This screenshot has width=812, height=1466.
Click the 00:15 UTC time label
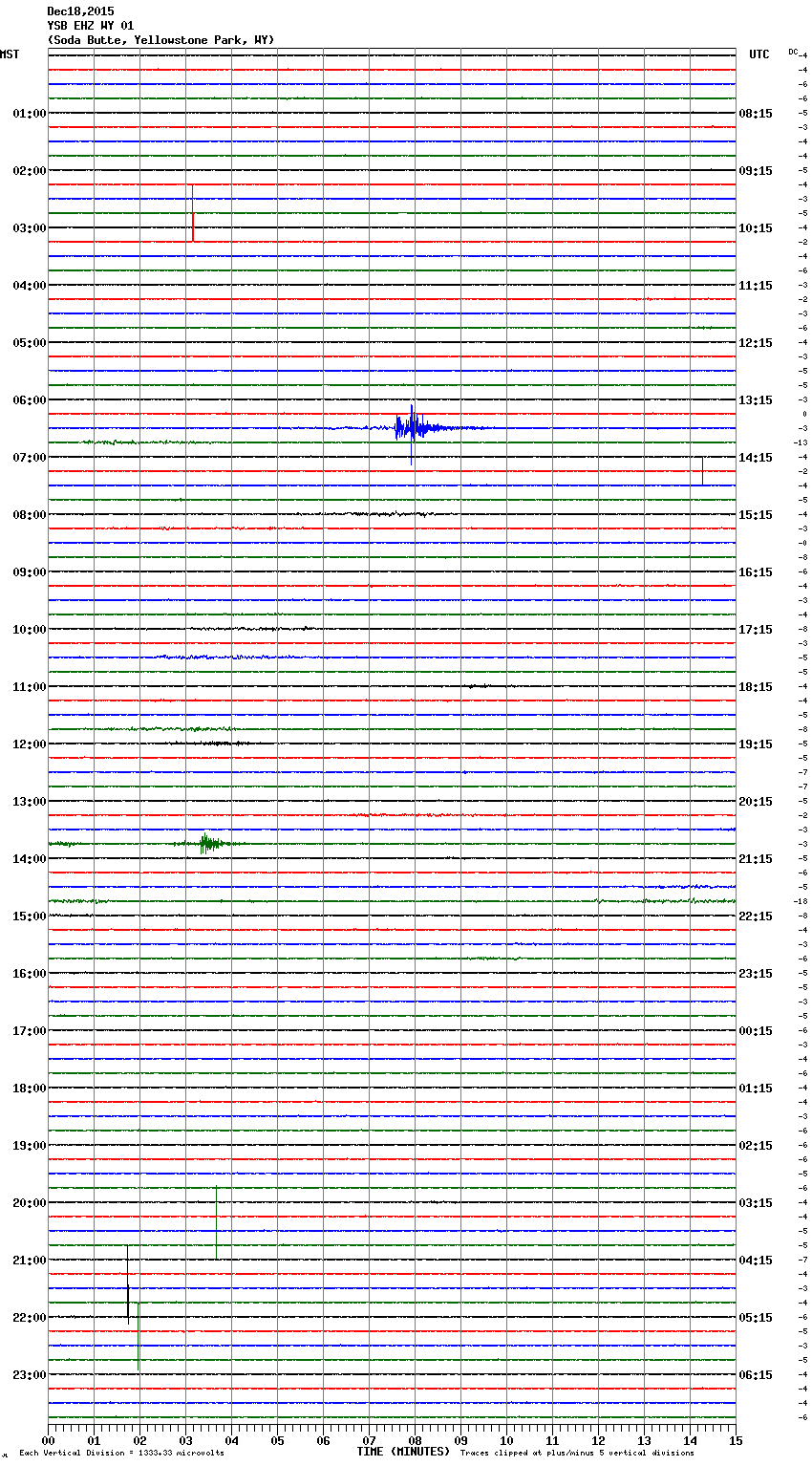click(756, 1031)
